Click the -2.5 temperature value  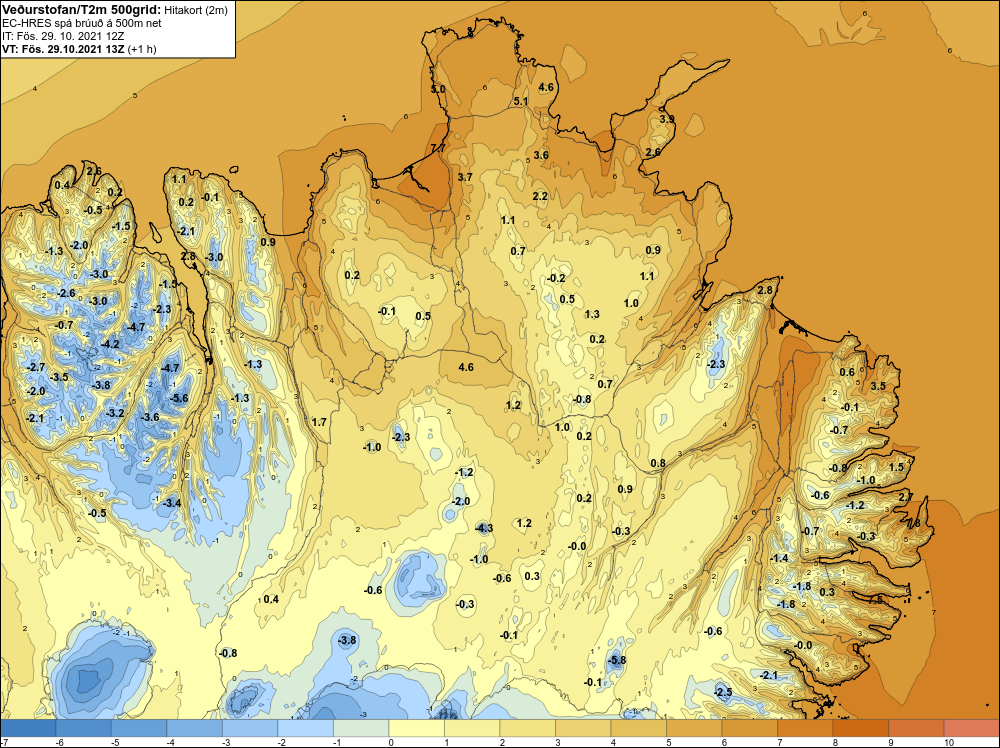point(723,692)
